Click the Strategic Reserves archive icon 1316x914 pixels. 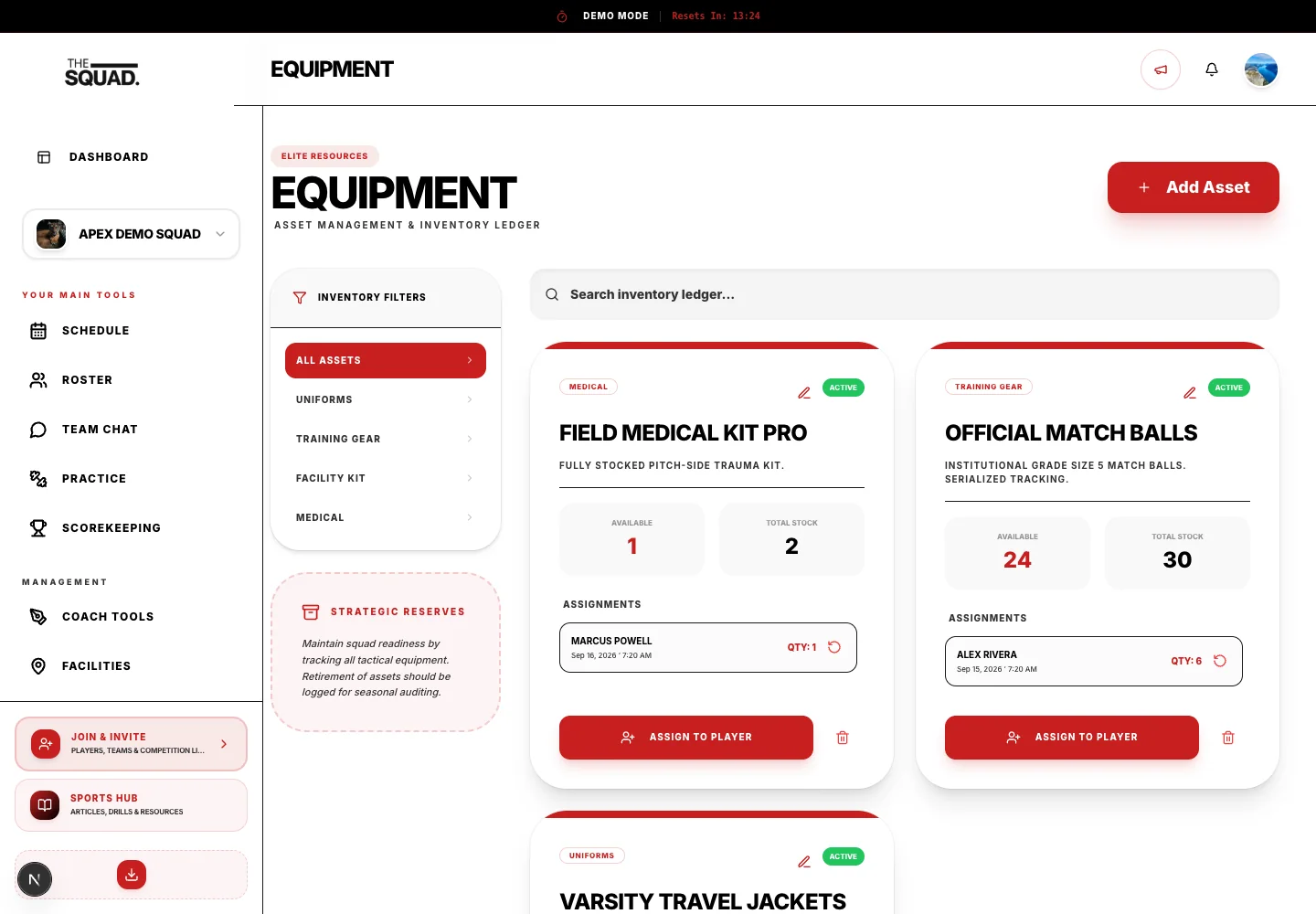click(x=311, y=611)
